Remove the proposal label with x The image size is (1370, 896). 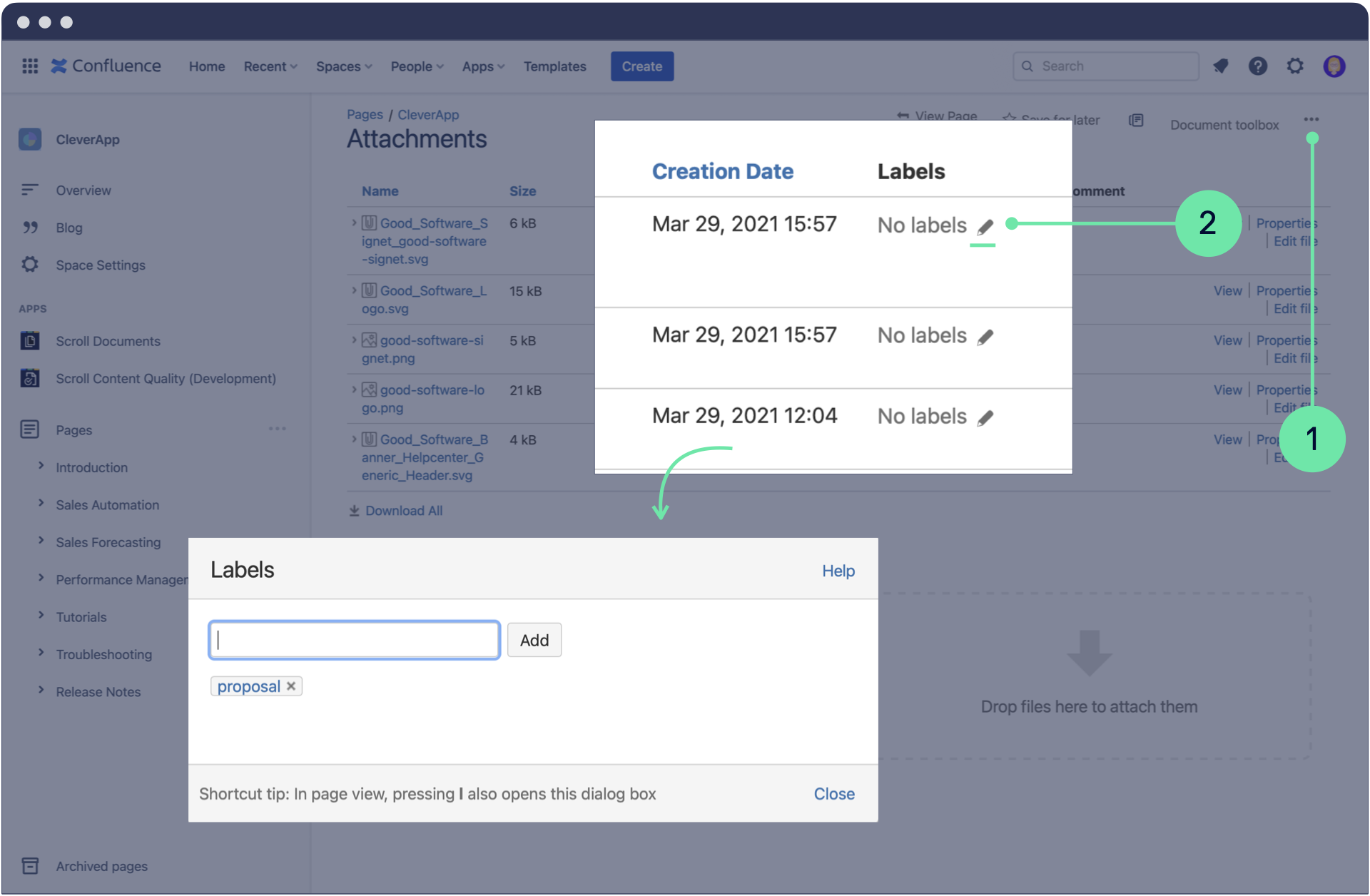(x=291, y=686)
